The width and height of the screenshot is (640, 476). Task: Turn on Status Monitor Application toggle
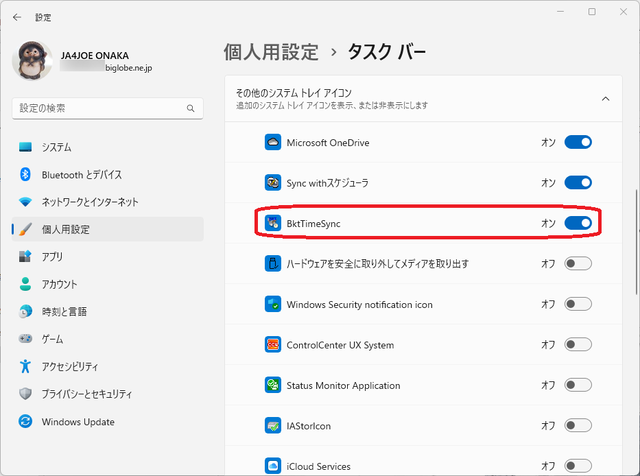(578, 385)
